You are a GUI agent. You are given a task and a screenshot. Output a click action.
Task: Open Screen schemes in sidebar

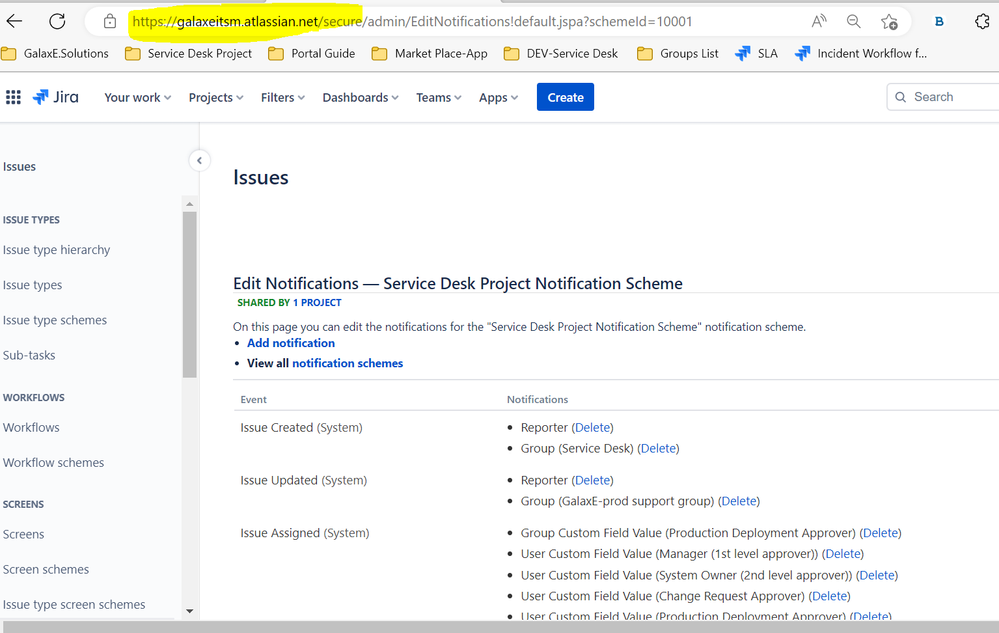point(46,569)
